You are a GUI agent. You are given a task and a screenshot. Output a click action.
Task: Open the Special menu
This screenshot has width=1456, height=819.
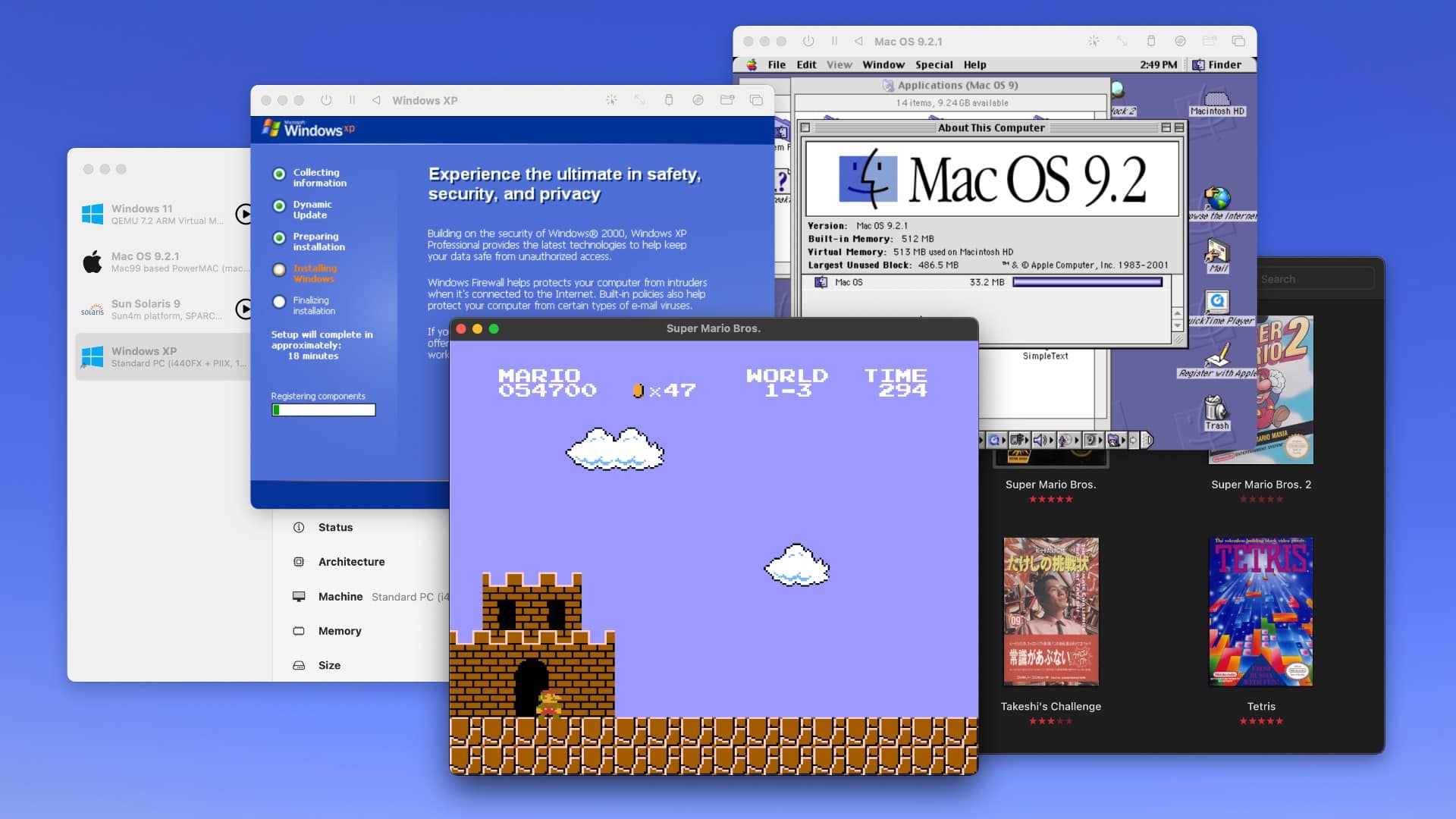pos(934,64)
